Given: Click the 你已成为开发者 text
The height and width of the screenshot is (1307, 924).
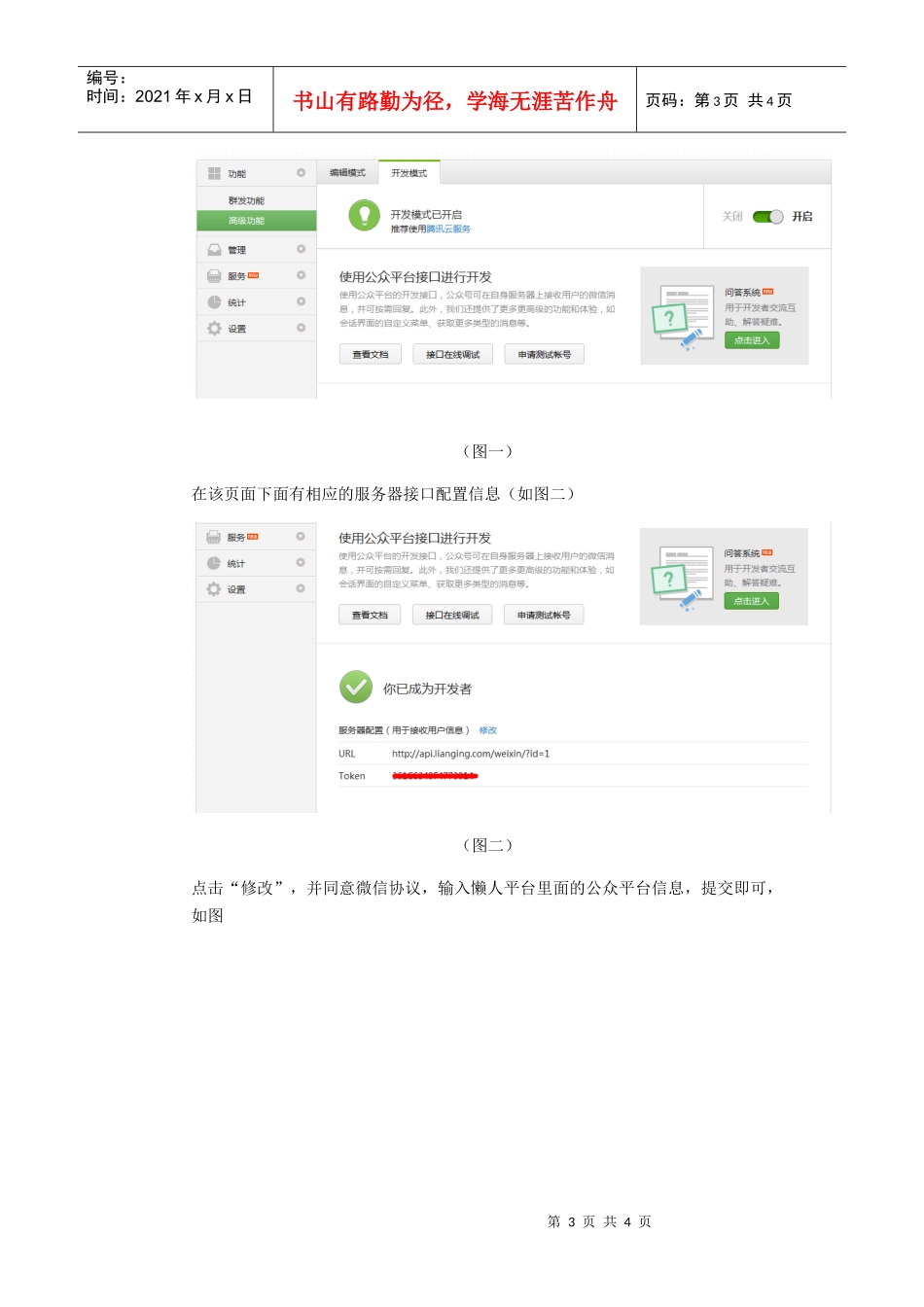Looking at the screenshot, I should tap(427, 689).
